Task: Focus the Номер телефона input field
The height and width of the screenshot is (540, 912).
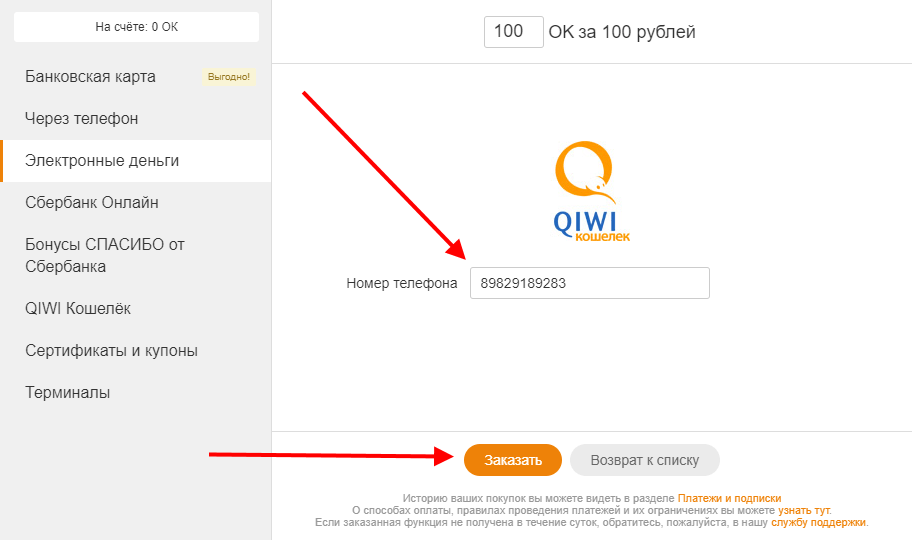Action: pos(589,283)
